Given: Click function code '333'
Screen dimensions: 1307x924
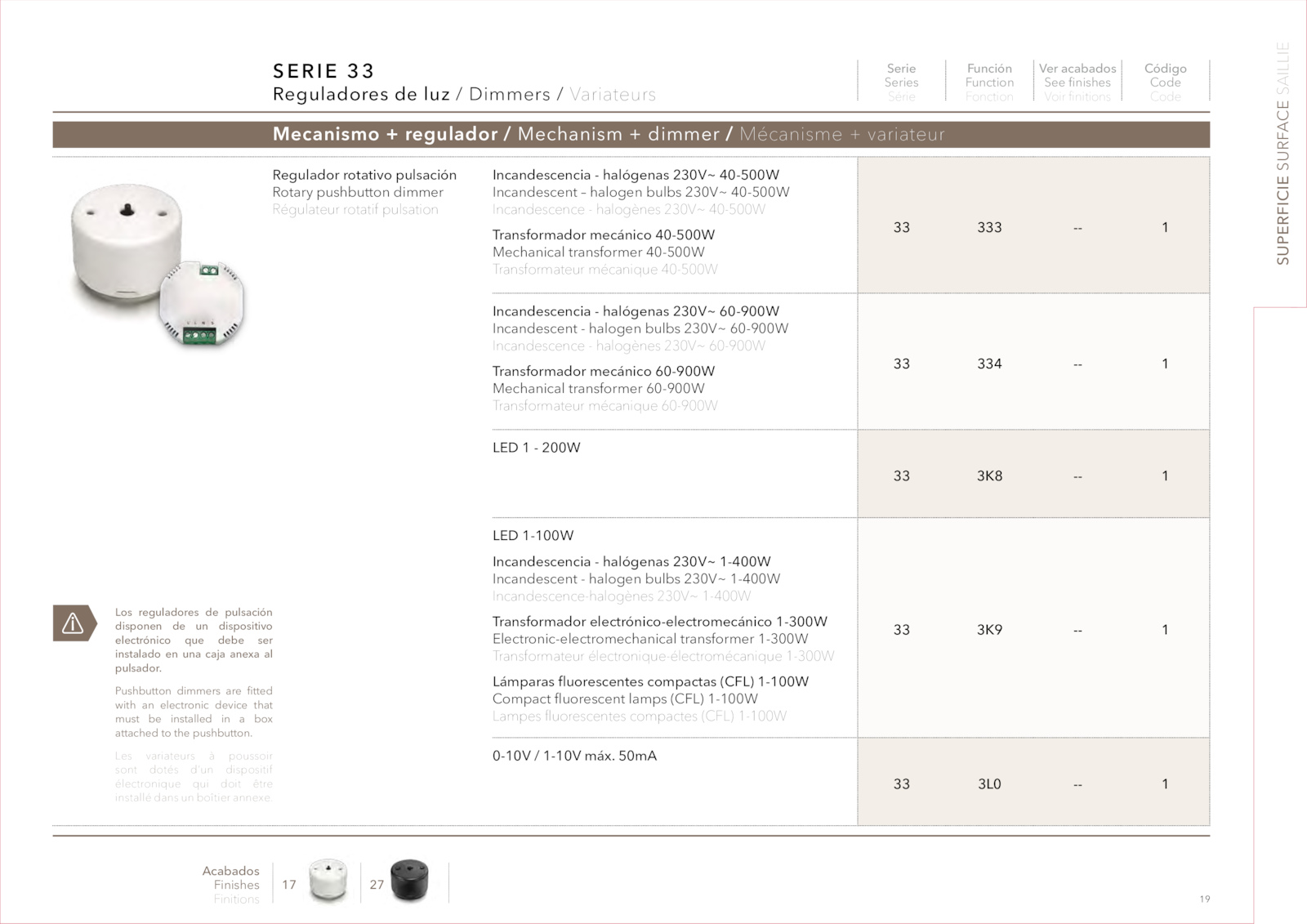Looking at the screenshot, I should [989, 227].
